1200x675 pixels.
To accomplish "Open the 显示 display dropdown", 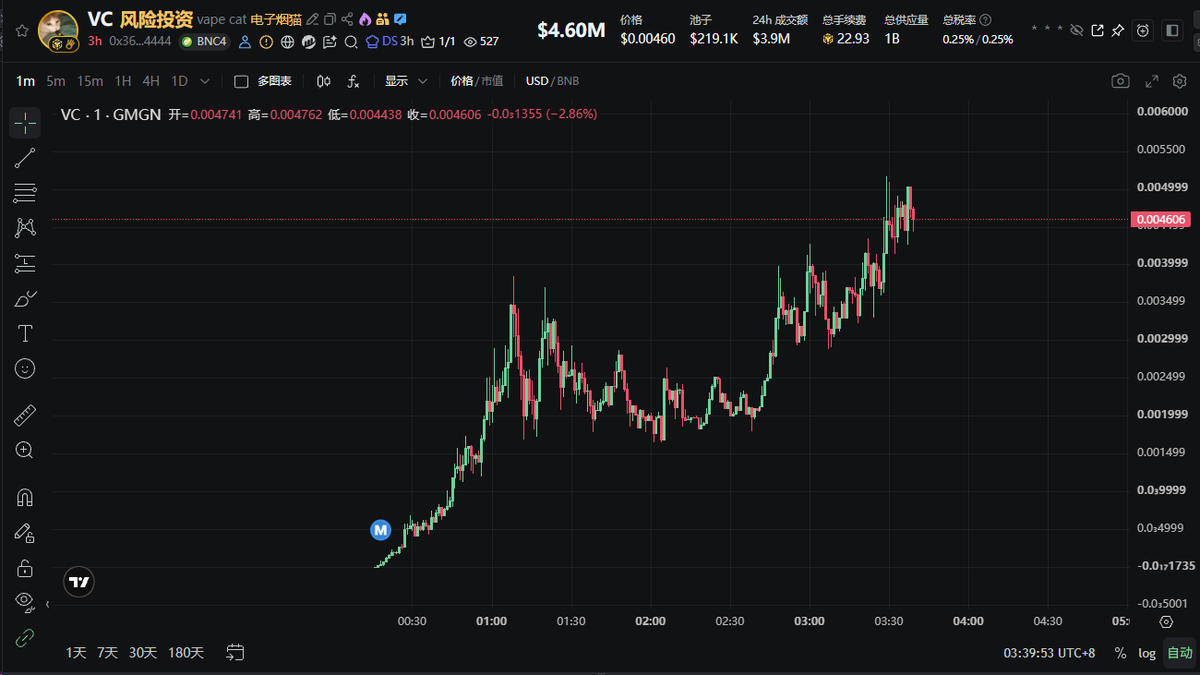I will click(407, 81).
